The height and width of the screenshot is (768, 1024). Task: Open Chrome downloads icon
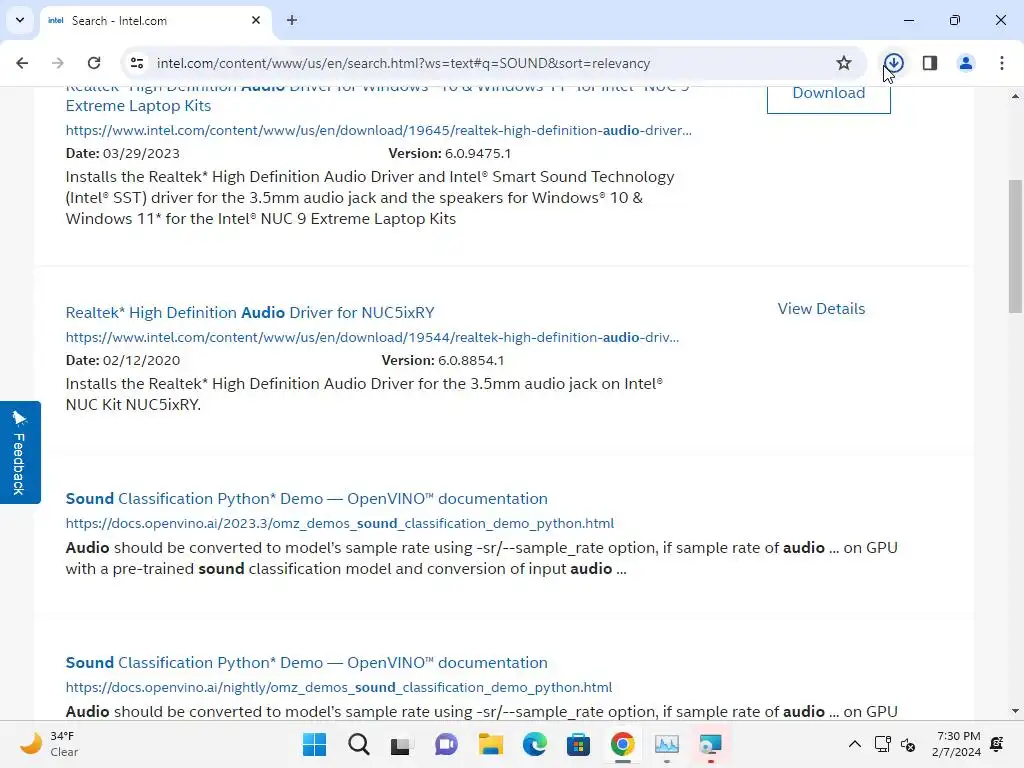click(893, 63)
